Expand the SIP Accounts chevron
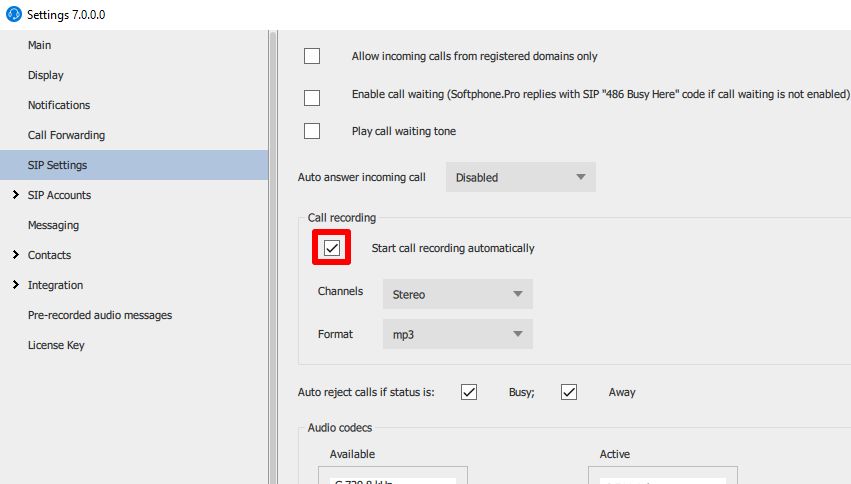 15,195
